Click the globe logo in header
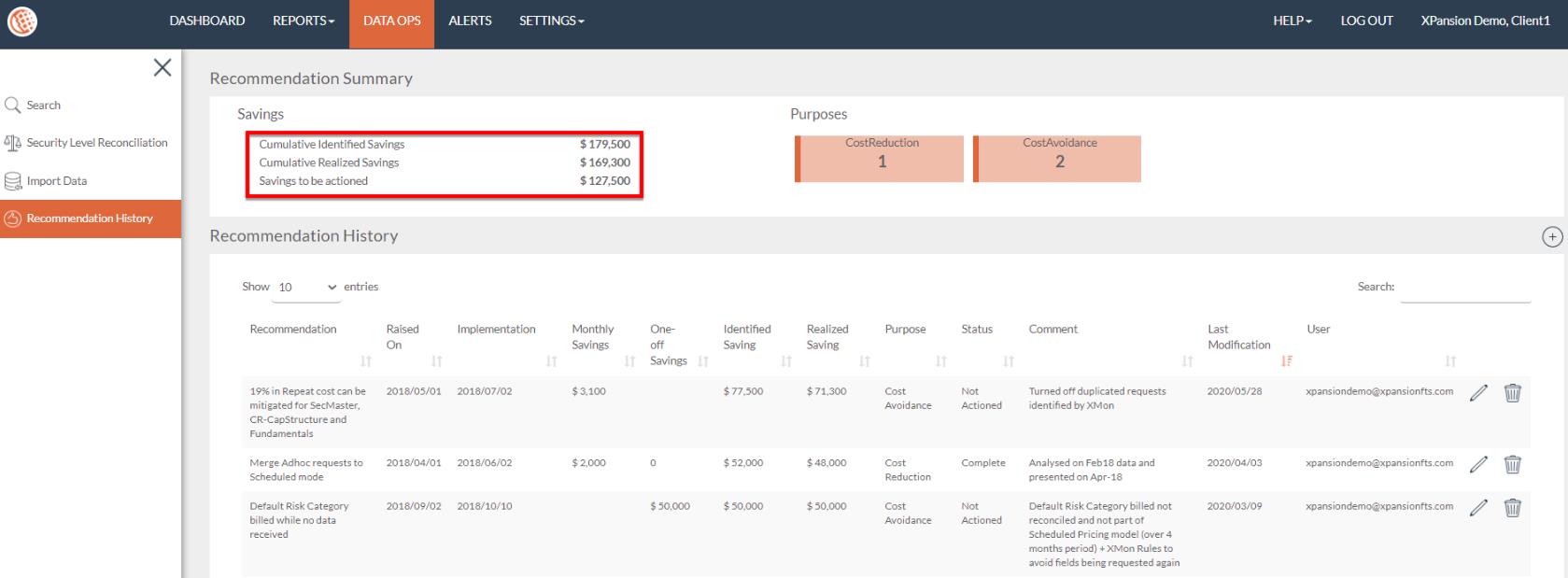Viewport: 1568px width, 578px height. click(22, 21)
